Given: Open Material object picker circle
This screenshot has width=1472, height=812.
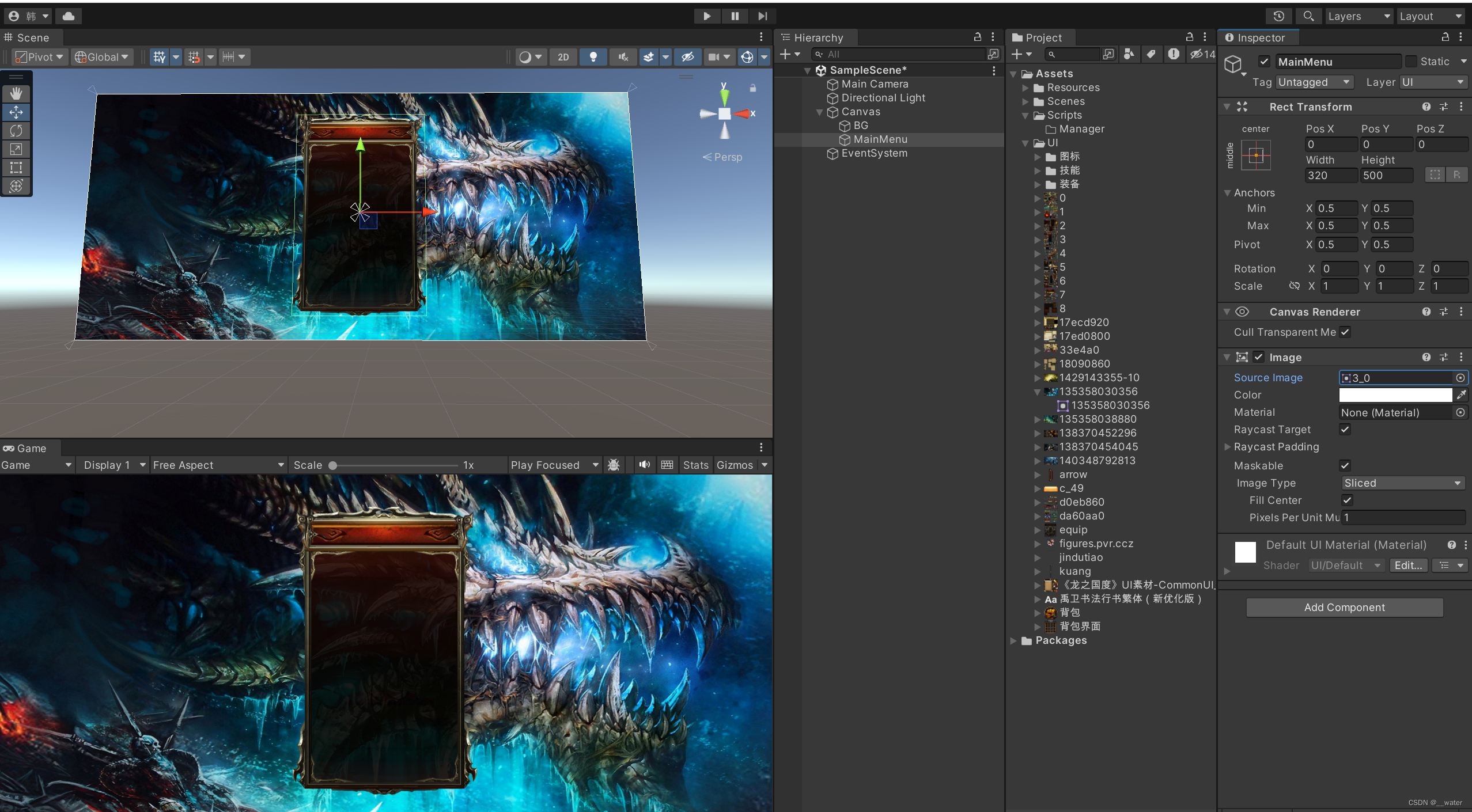Looking at the screenshot, I should [1460, 412].
